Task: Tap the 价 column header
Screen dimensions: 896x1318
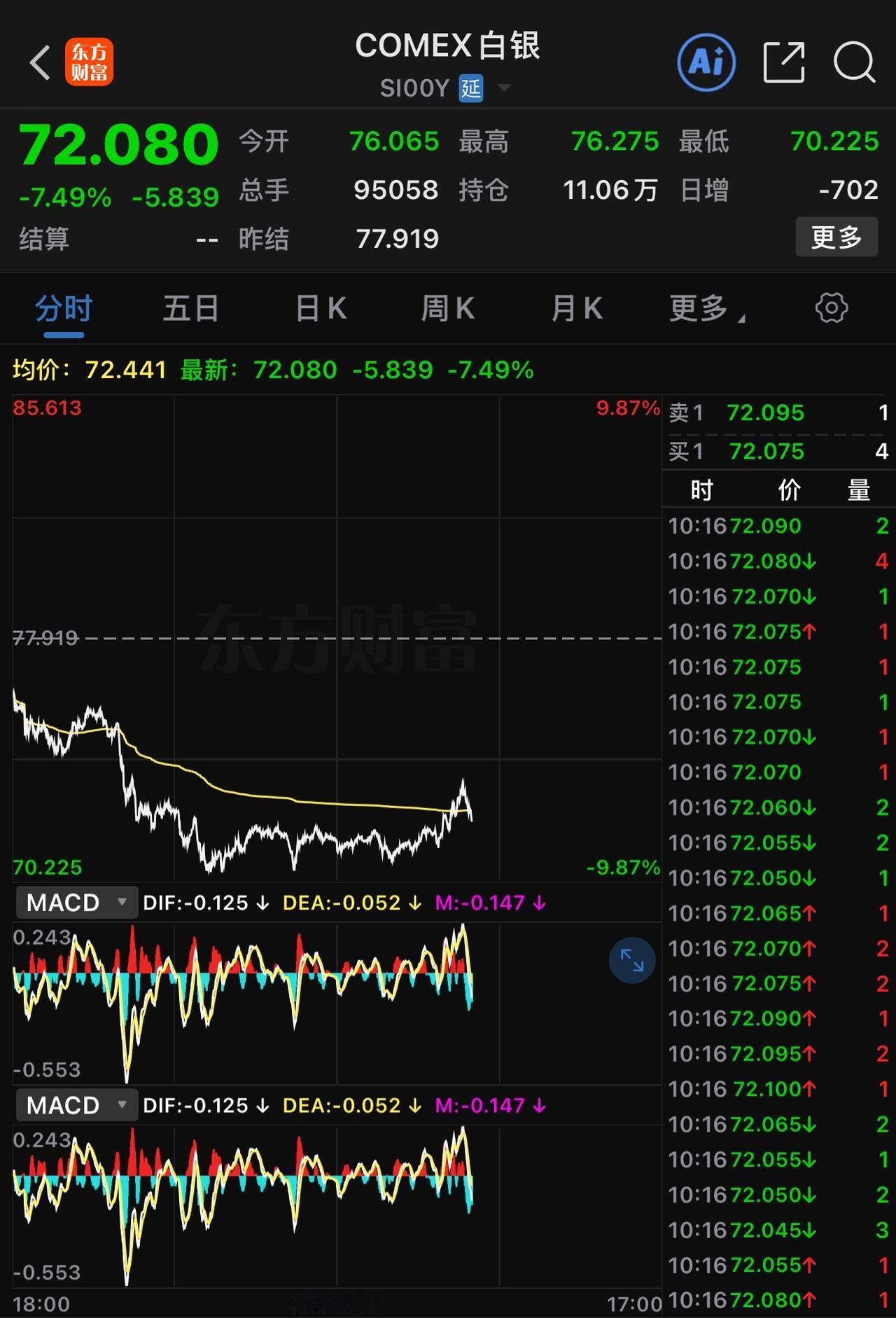Action: point(790,490)
